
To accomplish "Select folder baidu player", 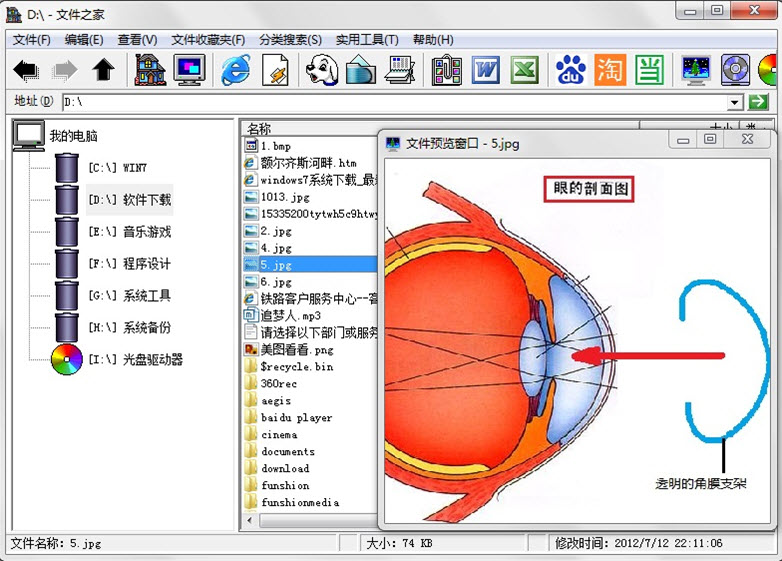I will tap(296, 417).
